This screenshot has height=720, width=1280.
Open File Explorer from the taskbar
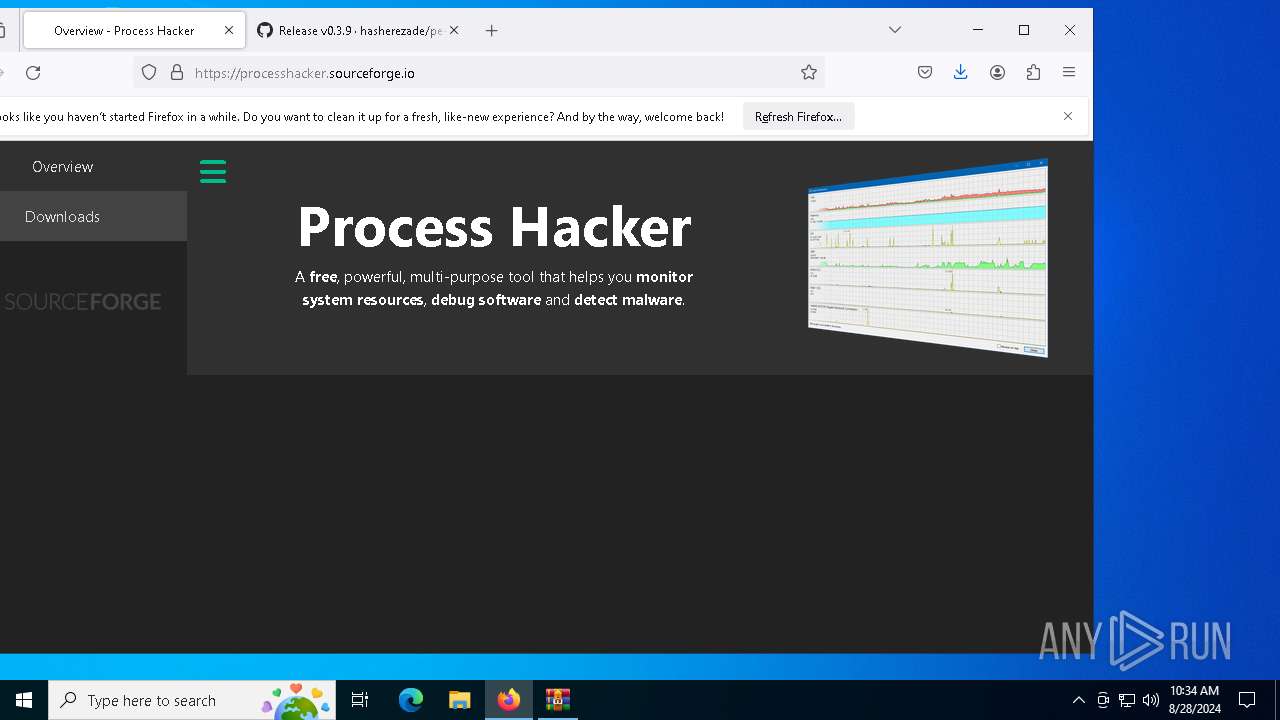point(459,700)
